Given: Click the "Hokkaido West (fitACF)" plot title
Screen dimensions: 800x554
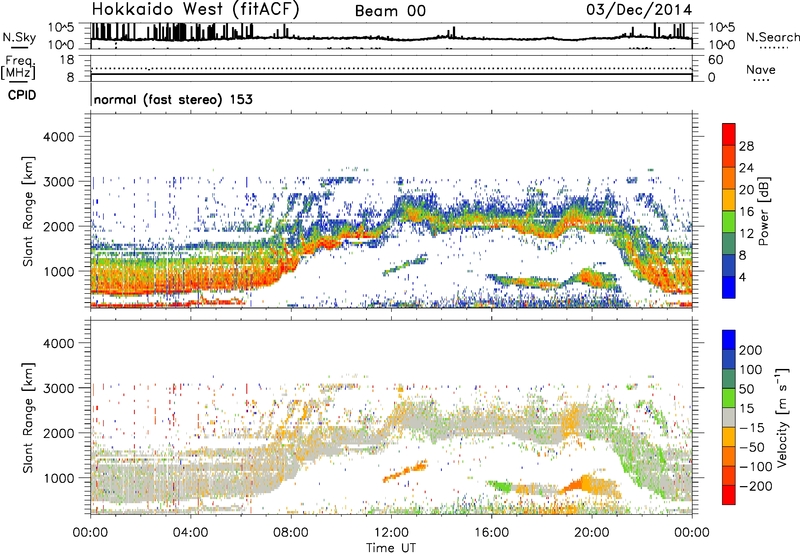Looking at the screenshot, I should pos(195,9).
